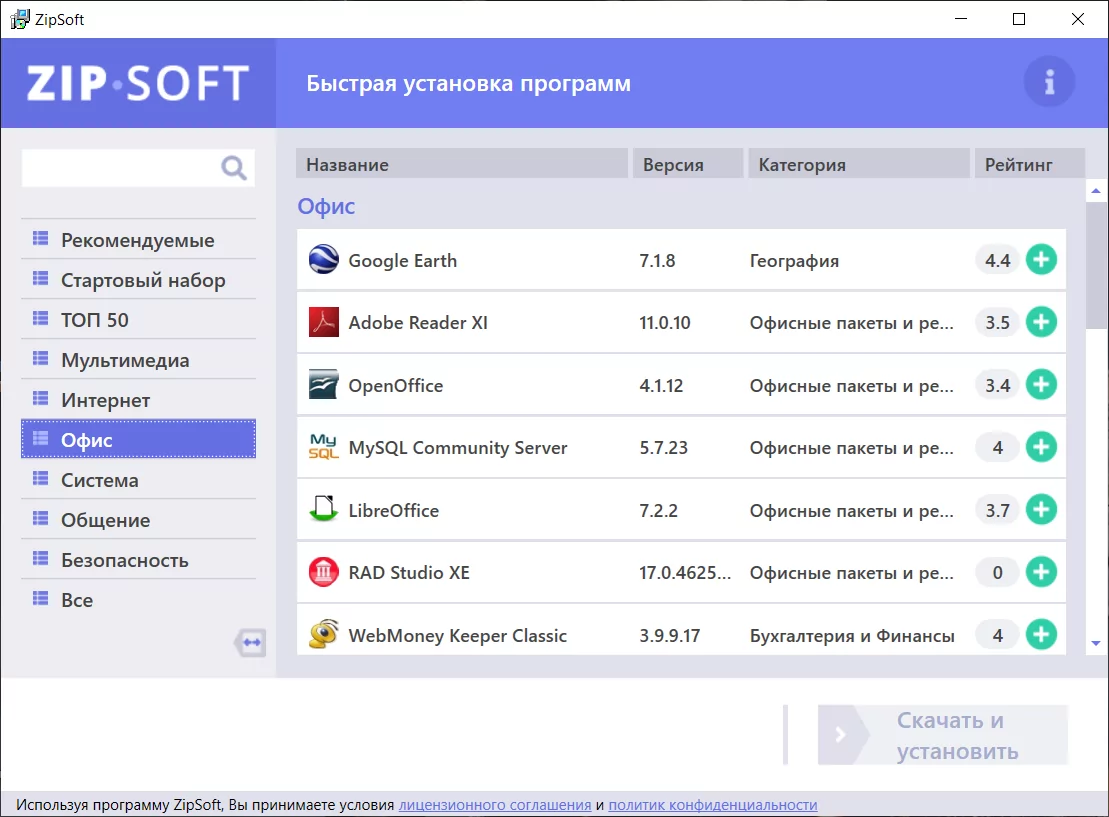Select the highlighted Офис category

pos(139,439)
